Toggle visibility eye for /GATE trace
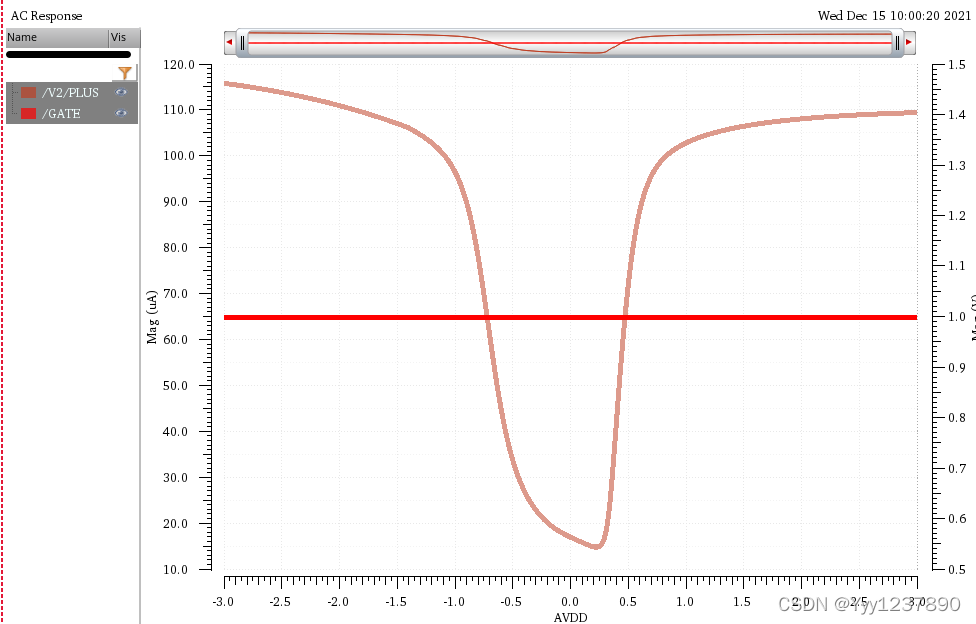The height and width of the screenshot is (624, 976). (121, 113)
